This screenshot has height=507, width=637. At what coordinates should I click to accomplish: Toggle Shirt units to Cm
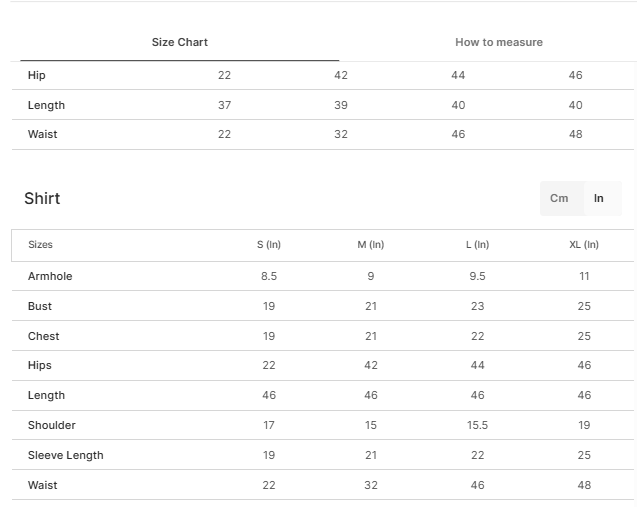pos(559,198)
